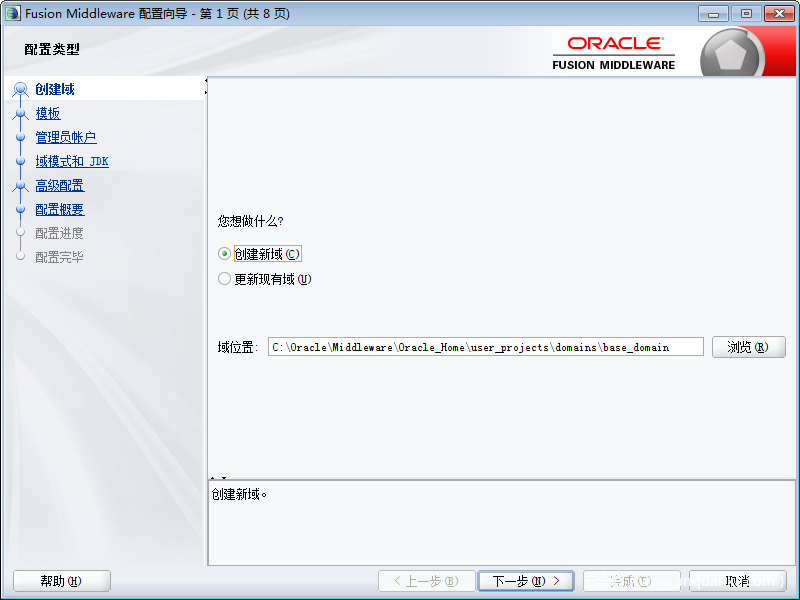Click the 管理员帐户 step bullet icon
This screenshot has width=800, height=600.
pyautogui.click(x=20, y=137)
